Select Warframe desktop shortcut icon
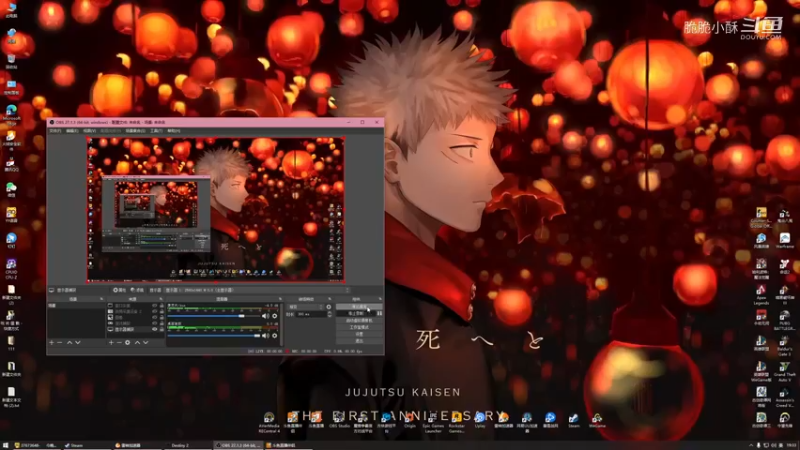 pos(784,241)
